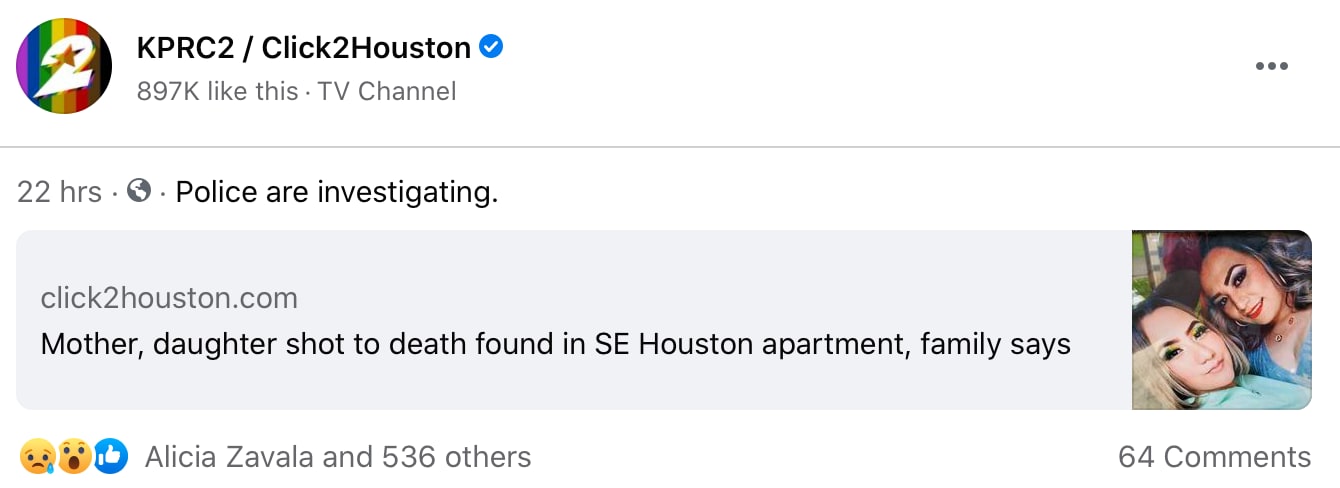Click the horizontal divider below page header
Screen dimensions: 1340x488
coord(670,147)
